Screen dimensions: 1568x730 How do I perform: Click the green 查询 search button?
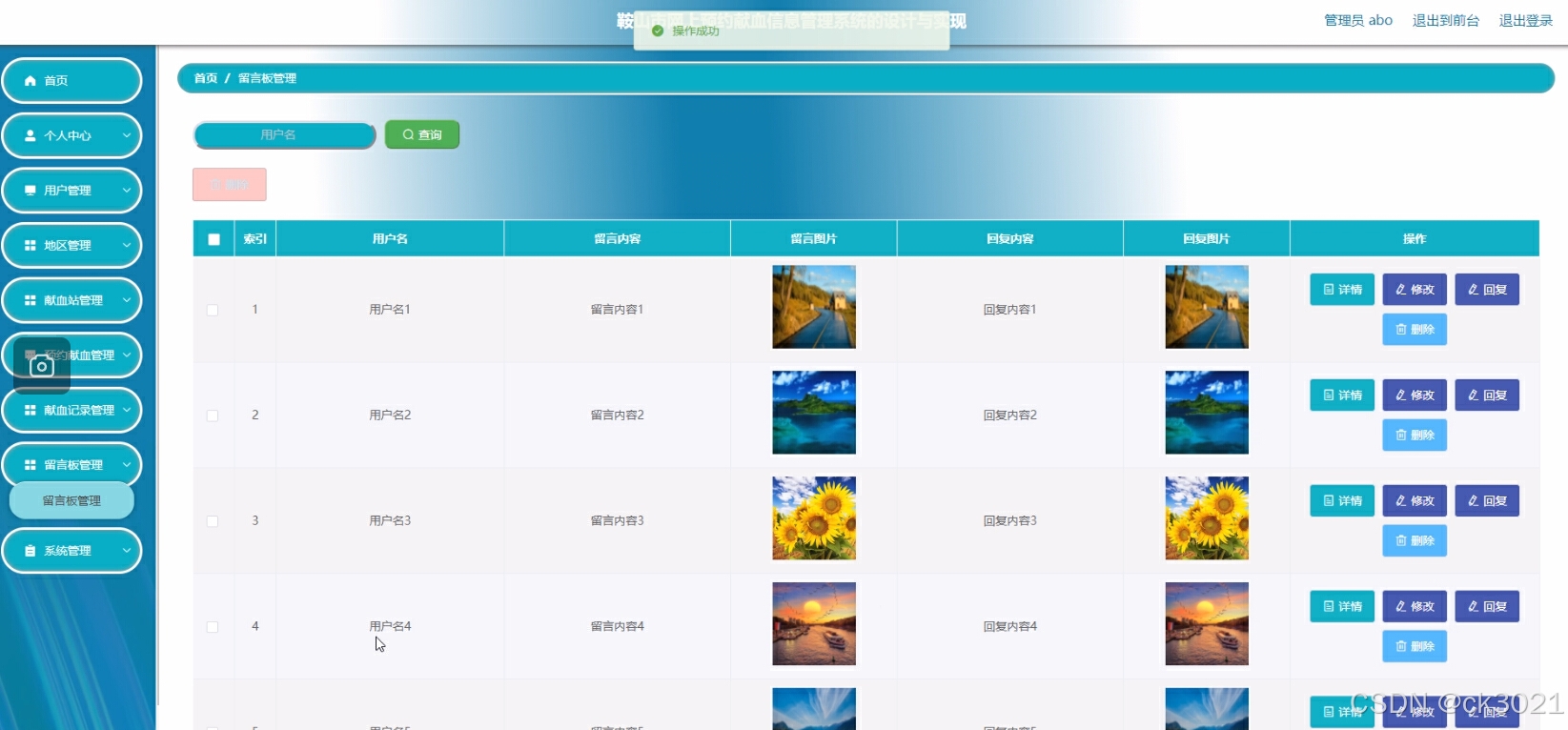pos(422,134)
